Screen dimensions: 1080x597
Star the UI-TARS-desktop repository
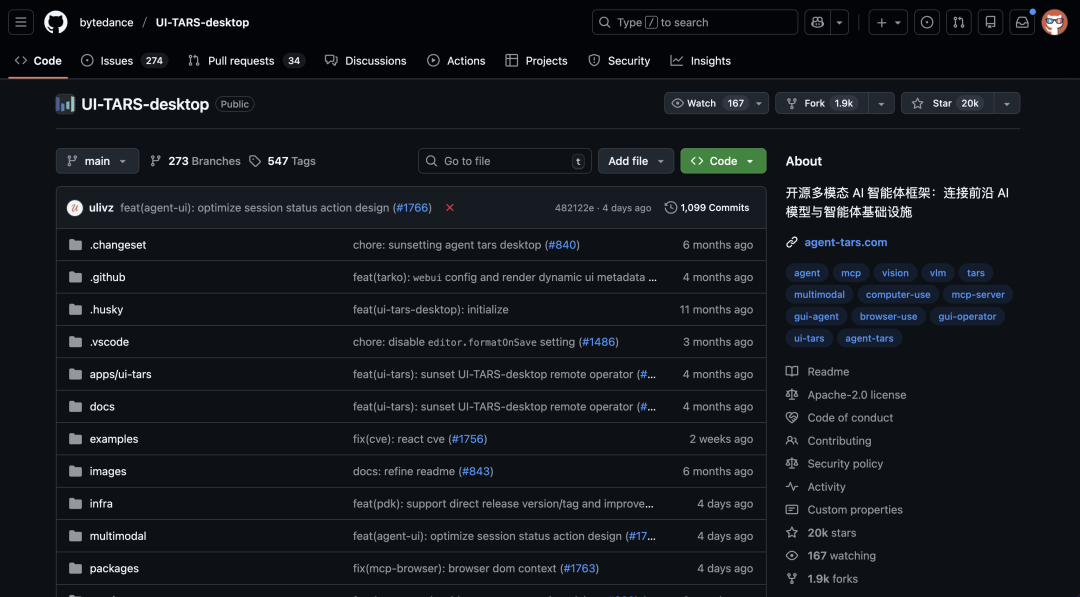pyautogui.click(x=944, y=103)
